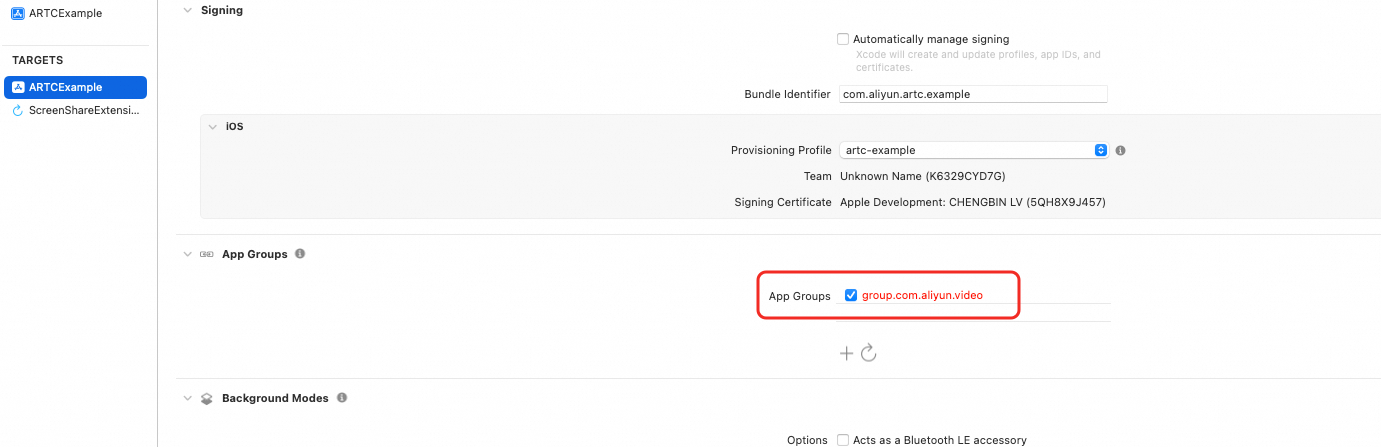The height and width of the screenshot is (447, 1381).
Task: Click info icon beside Background Modes header
Action: (342, 398)
